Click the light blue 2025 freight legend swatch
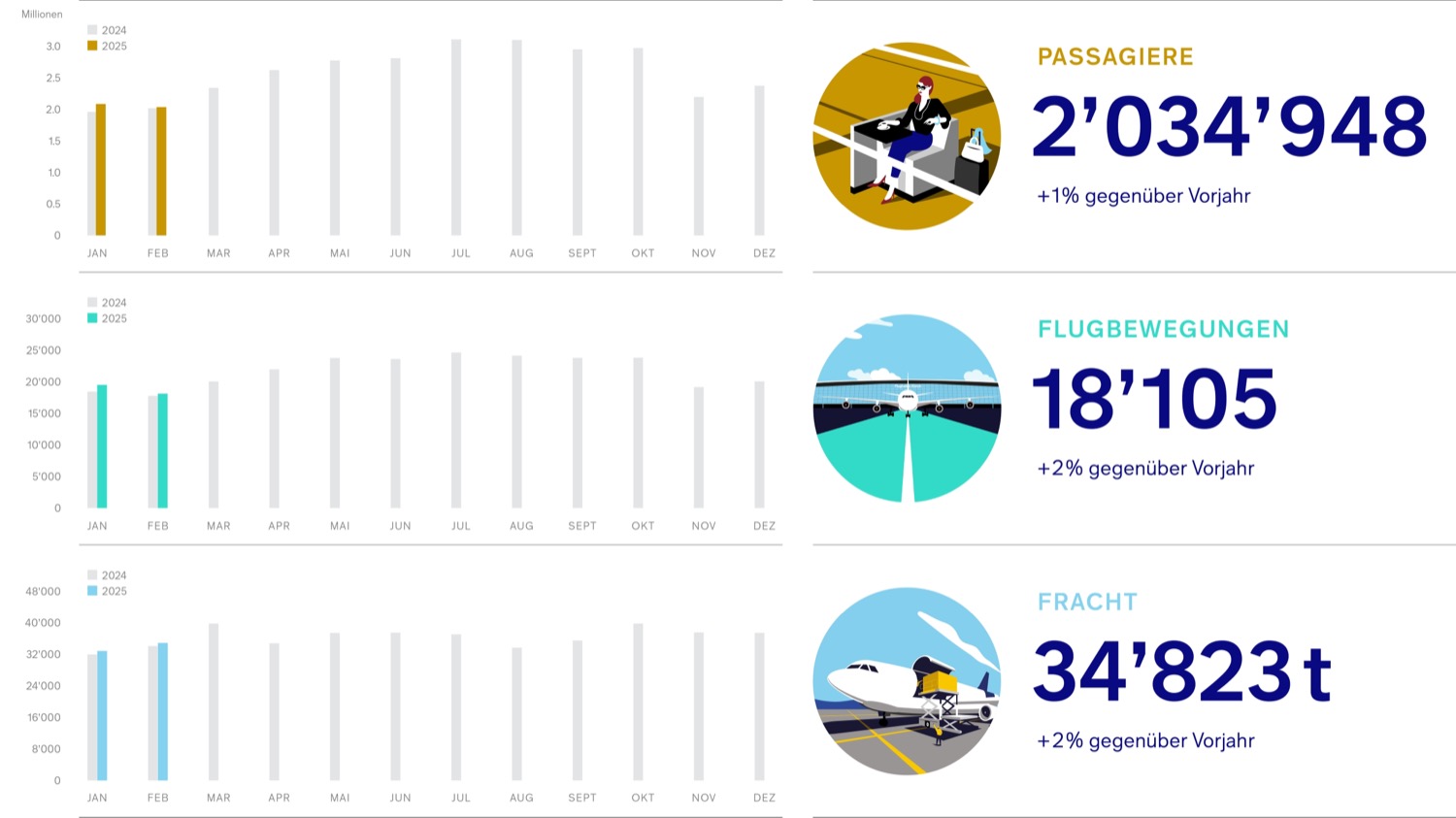1456x818 pixels. point(92,591)
